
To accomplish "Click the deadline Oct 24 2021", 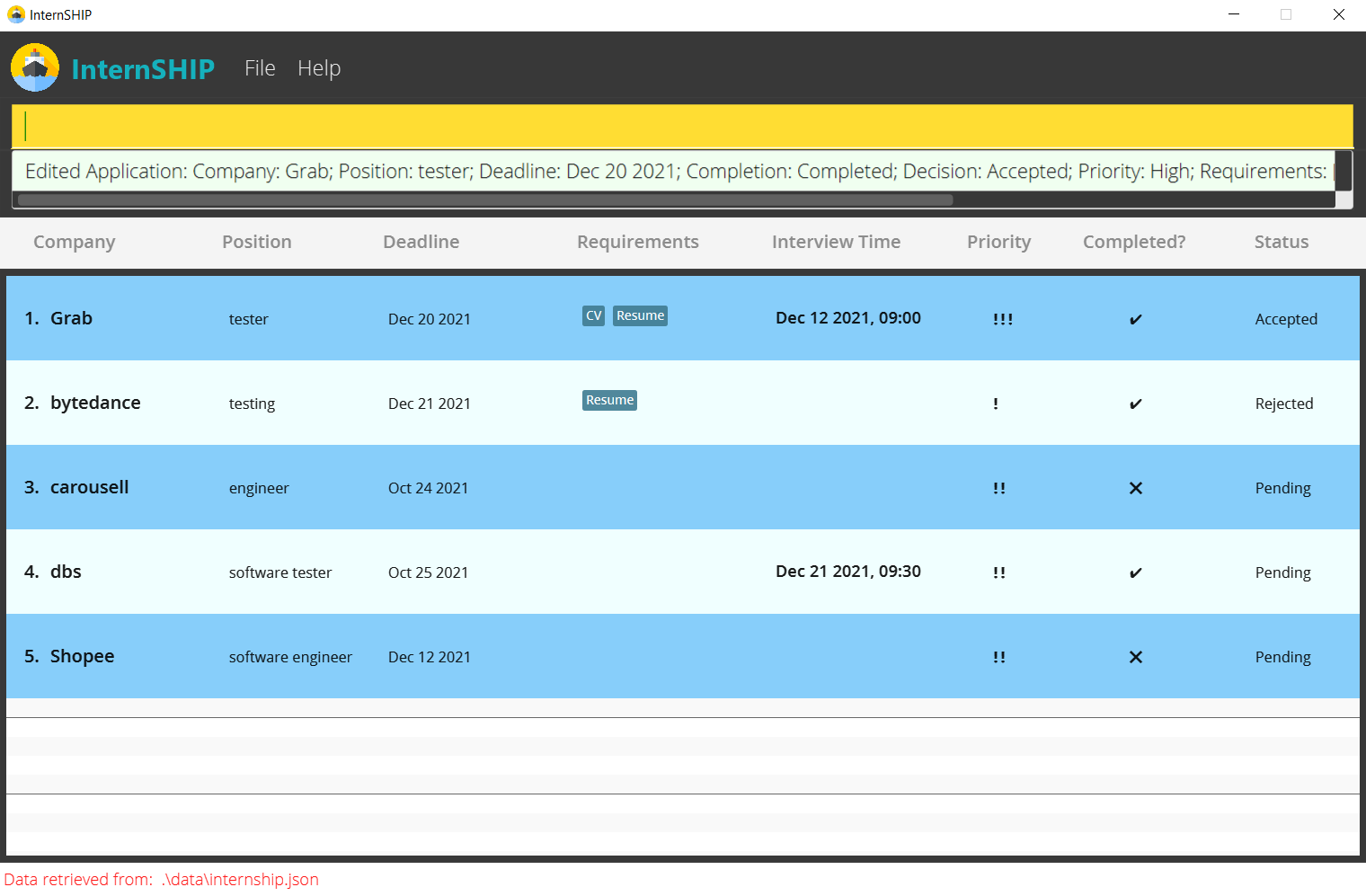I will pos(429,488).
